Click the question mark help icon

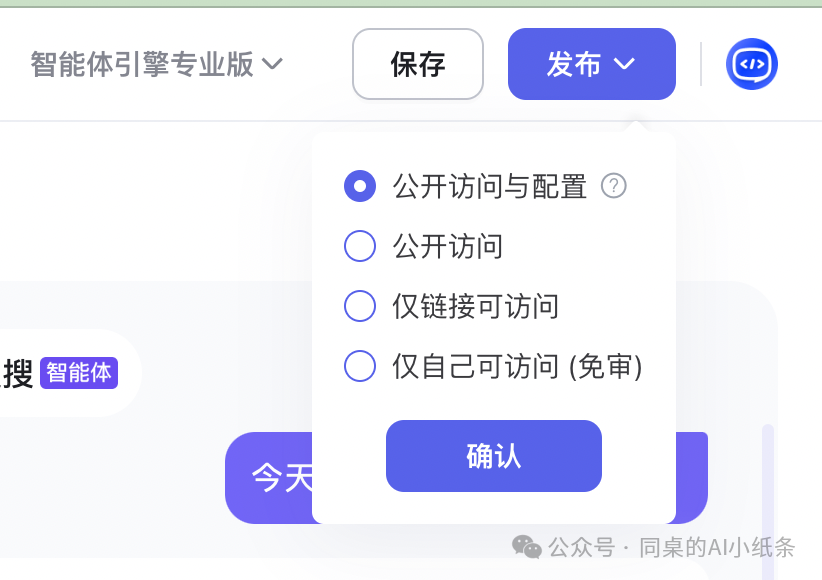(614, 186)
